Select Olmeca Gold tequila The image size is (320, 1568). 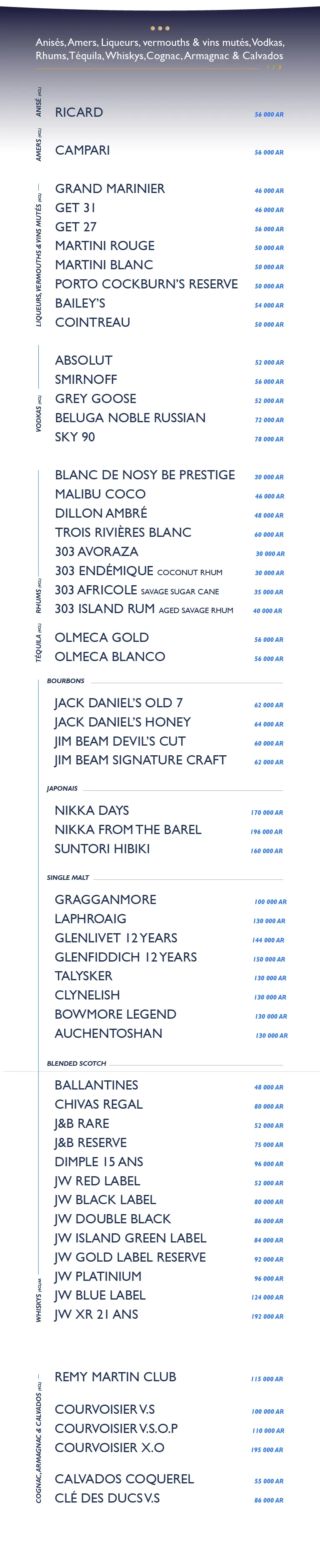tap(102, 638)
